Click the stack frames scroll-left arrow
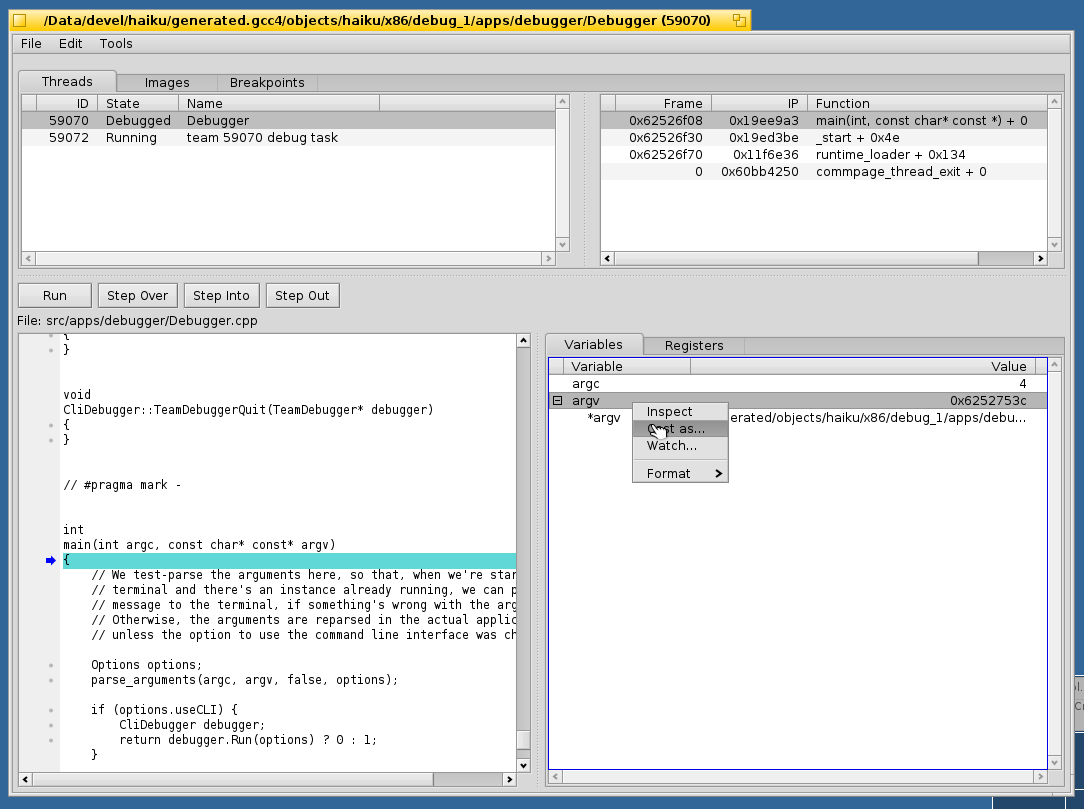Image resolution: width=1084 pixels, height=809 pixels. (x=608, y=259)
